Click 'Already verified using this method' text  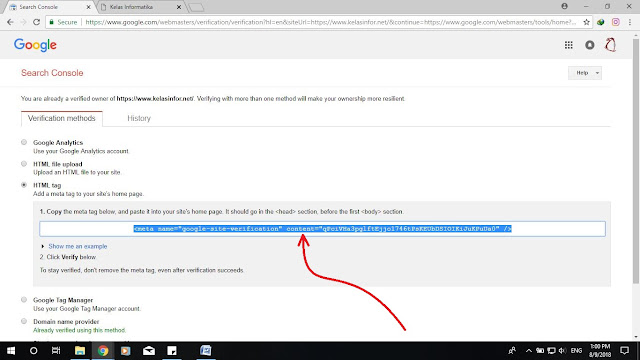point(80,330)
